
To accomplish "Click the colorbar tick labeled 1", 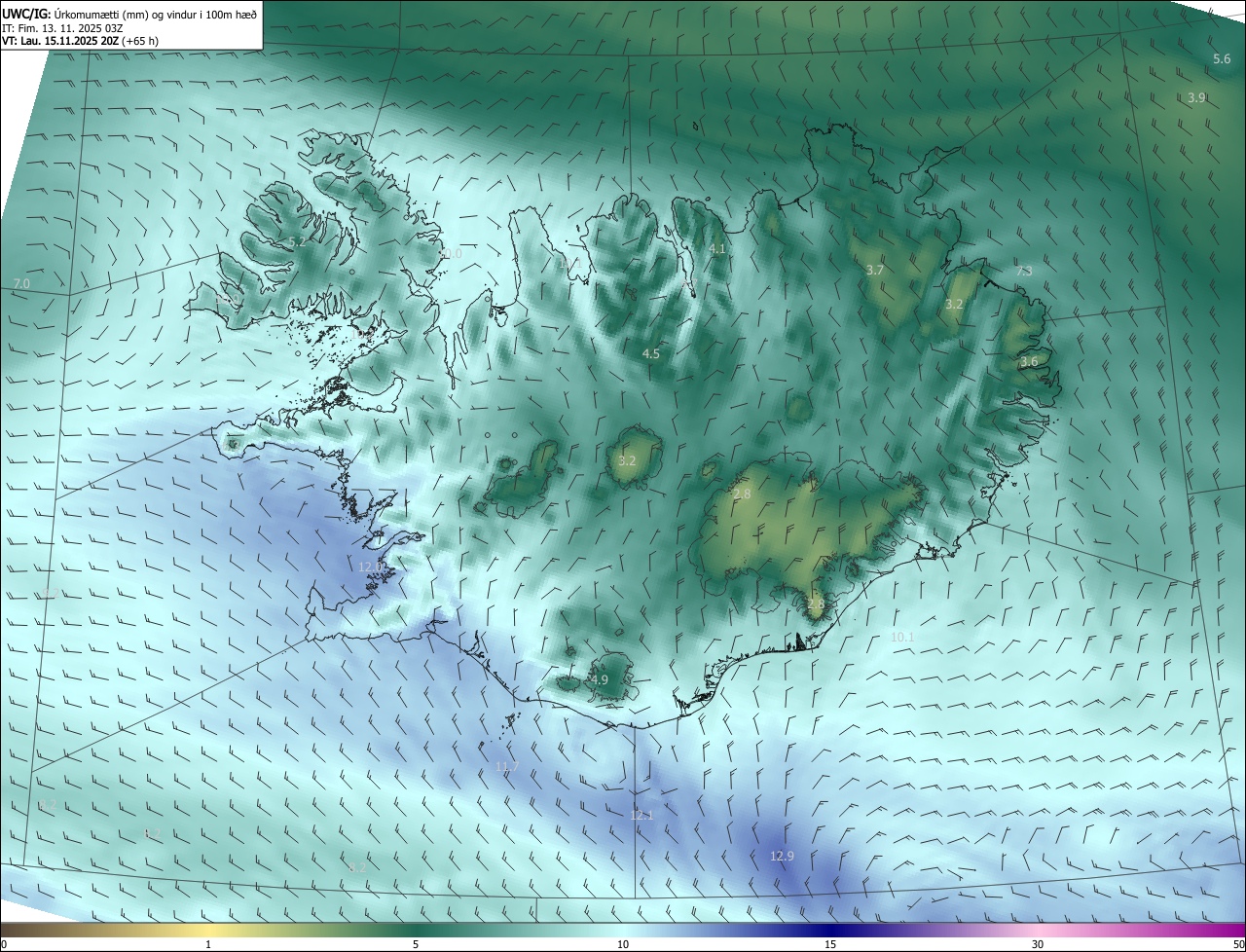I will 208,945.
